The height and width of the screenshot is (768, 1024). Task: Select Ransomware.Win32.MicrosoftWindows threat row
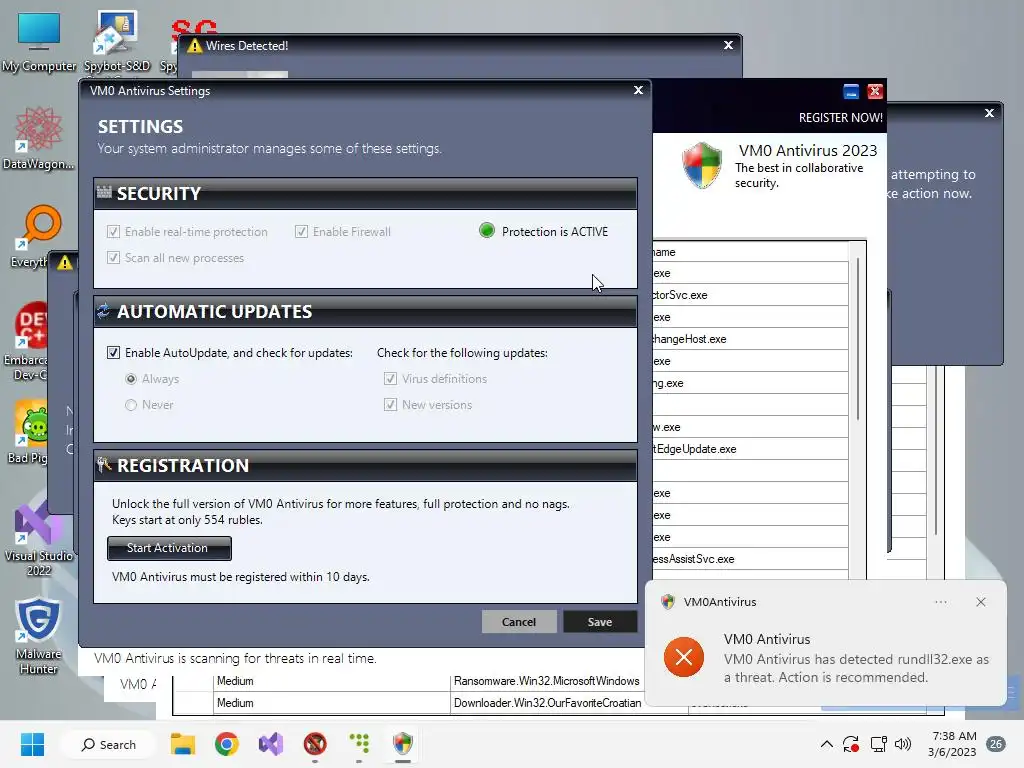[x=546, y=681]
